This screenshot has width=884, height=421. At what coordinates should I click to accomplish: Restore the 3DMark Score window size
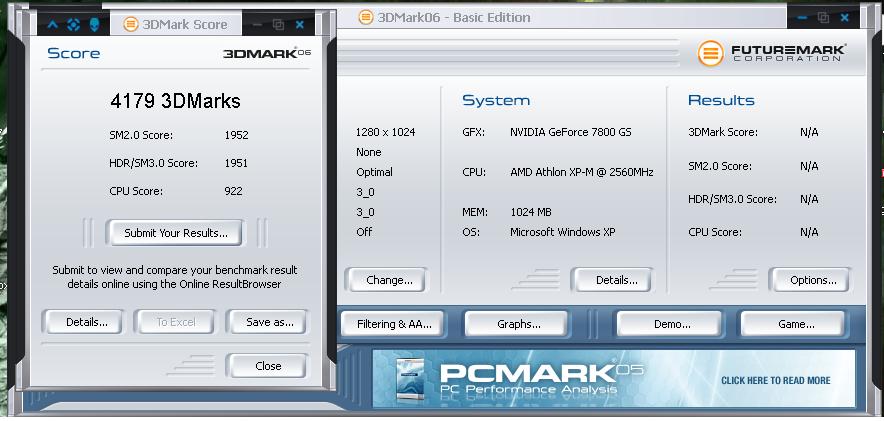pos(279,24)
